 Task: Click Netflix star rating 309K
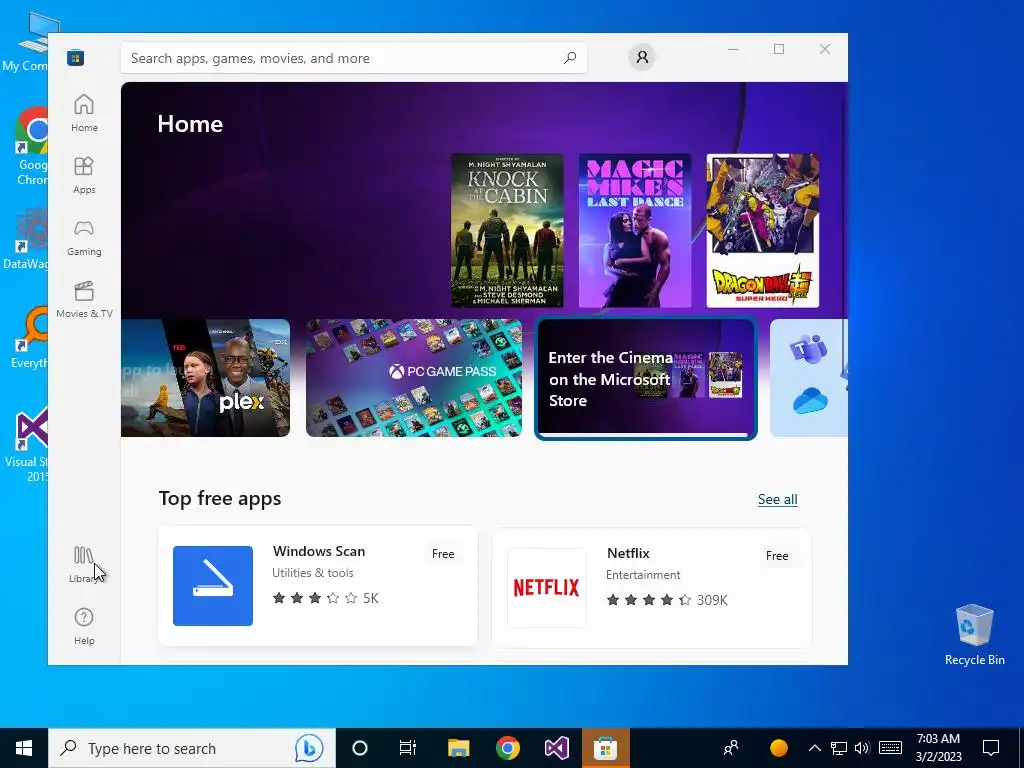tap(667, 600)
